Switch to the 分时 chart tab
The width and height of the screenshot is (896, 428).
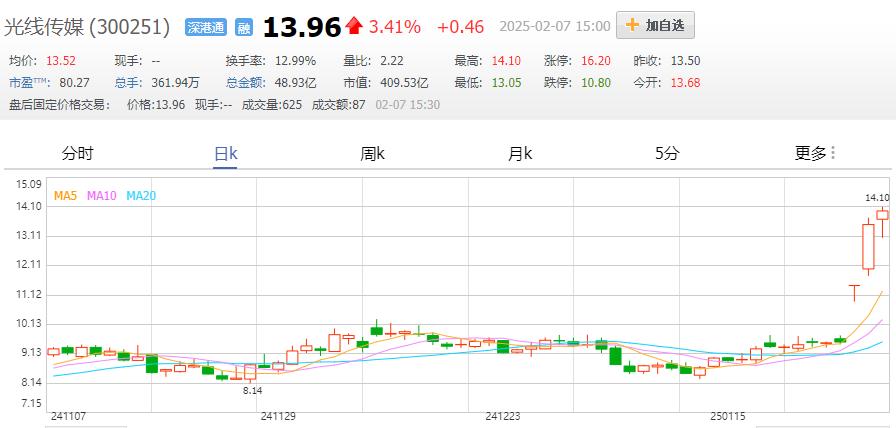coord(77,153)
